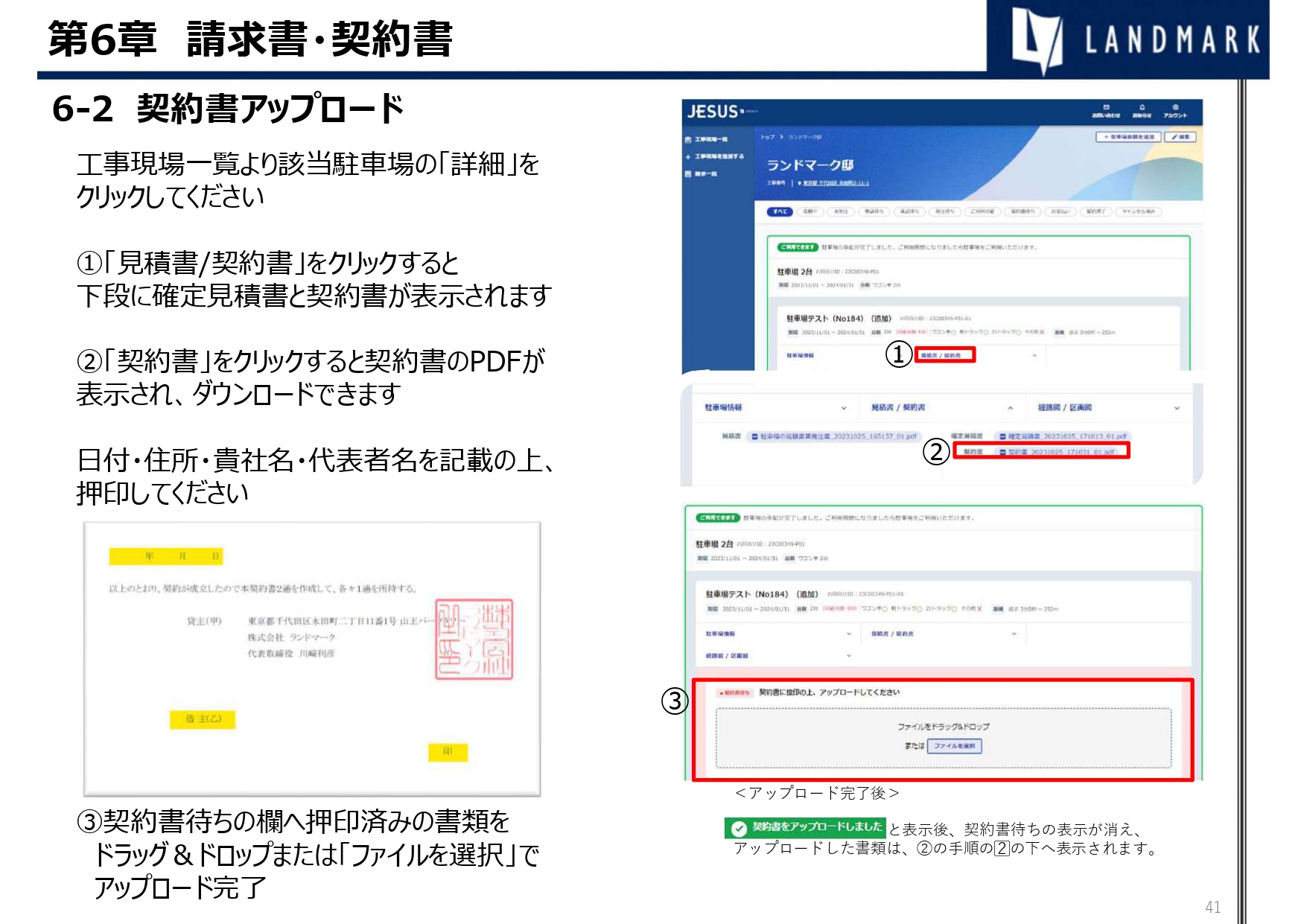Open the アカウント account icon
This screenshot has height=924, width=1307.
(1175, 108)
